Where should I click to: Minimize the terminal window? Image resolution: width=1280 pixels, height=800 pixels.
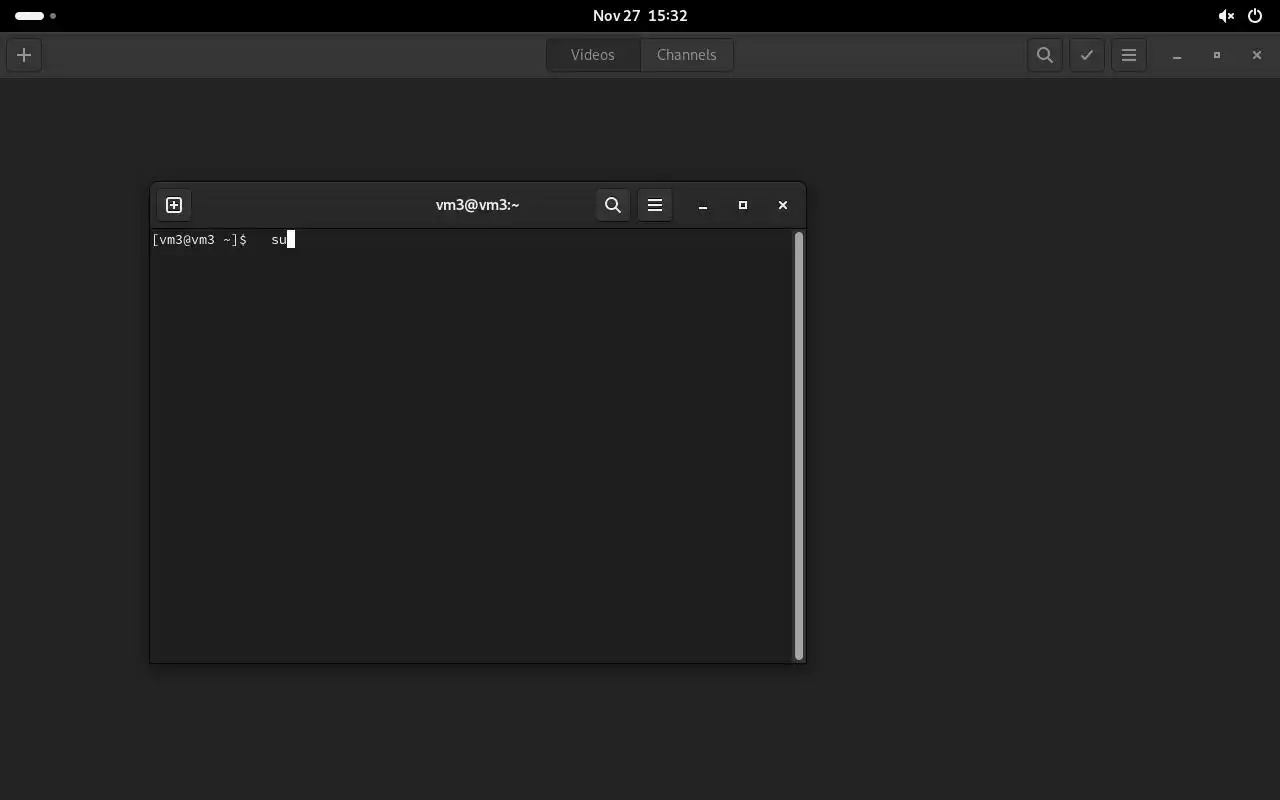pos(703,205)
